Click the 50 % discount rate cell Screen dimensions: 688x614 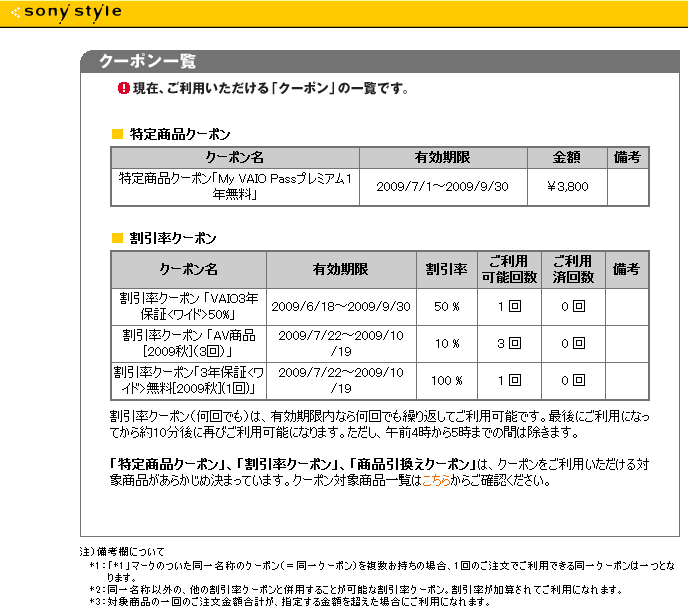[447, 306]
